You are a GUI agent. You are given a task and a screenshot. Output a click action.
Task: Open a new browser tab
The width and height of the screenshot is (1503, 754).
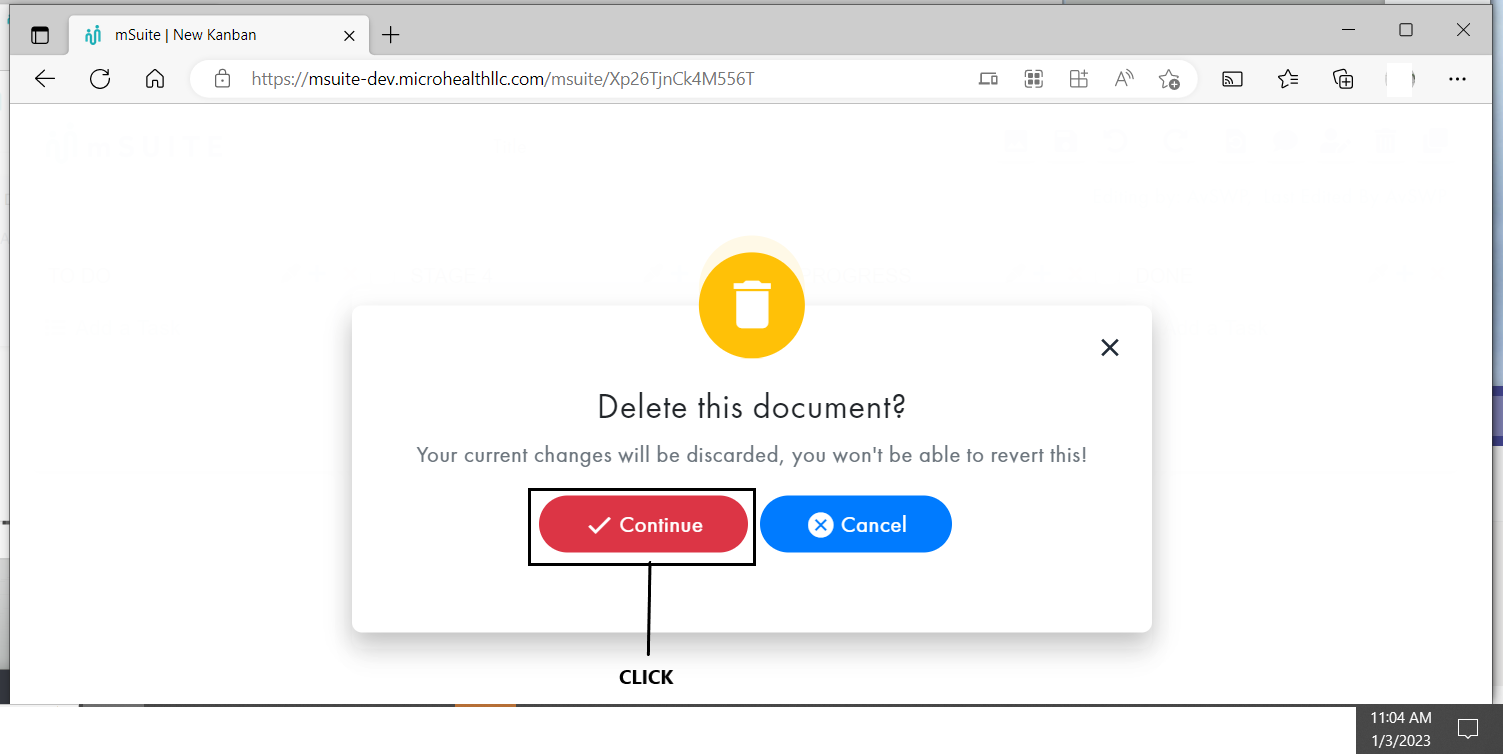[x=390, y=33]
